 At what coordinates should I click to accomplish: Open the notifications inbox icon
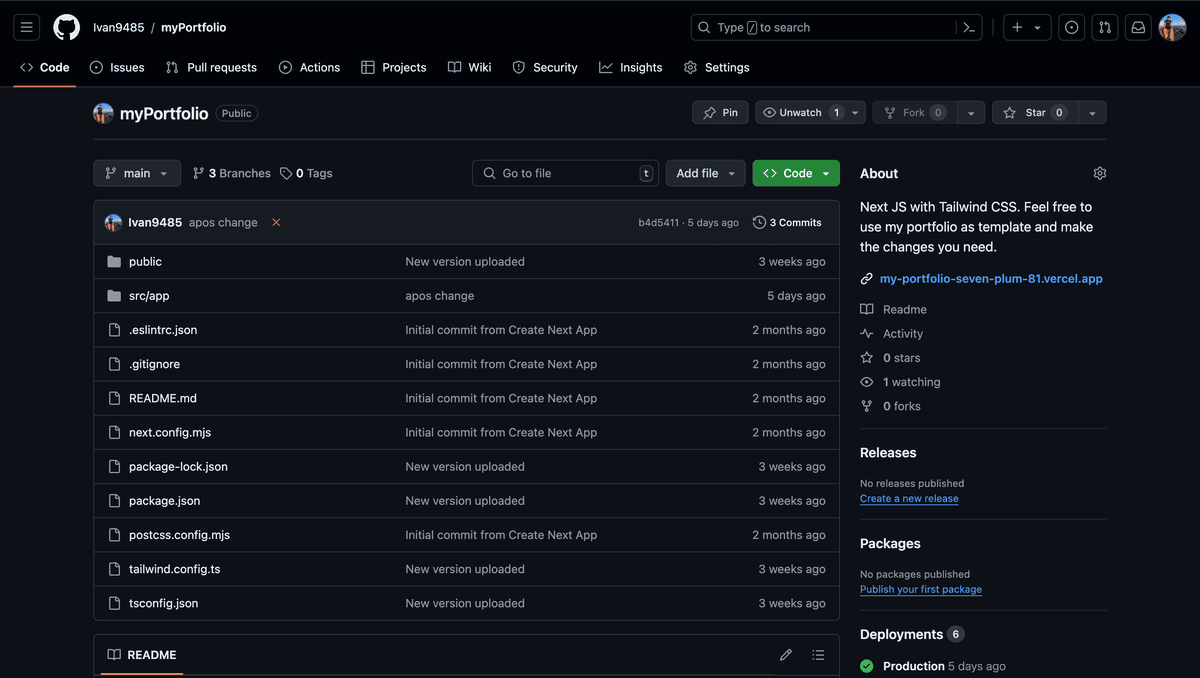coord(1138,28)
